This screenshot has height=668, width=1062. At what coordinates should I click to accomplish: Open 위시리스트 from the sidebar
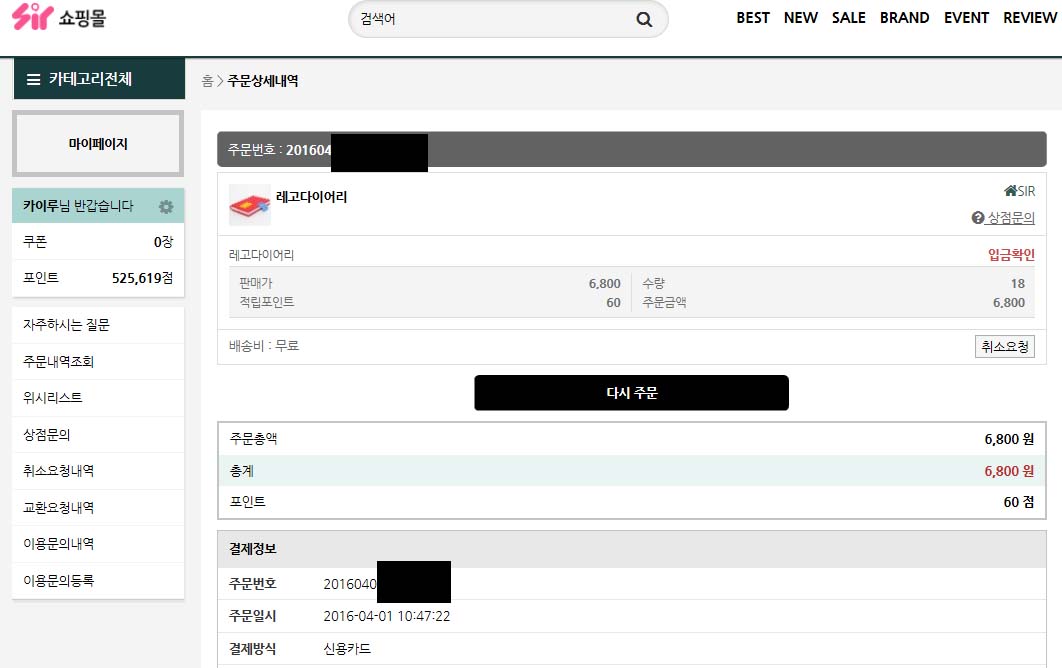53,398
